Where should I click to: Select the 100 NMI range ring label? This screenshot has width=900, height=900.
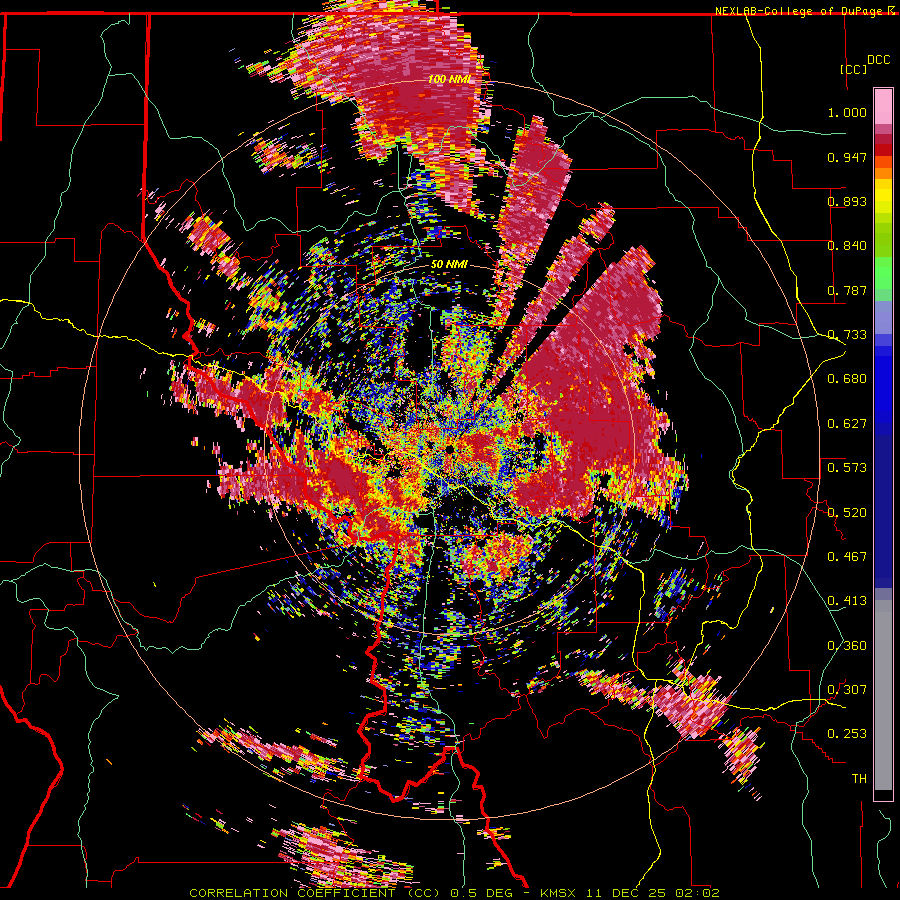pyautogui.click(x=448, y=79)
